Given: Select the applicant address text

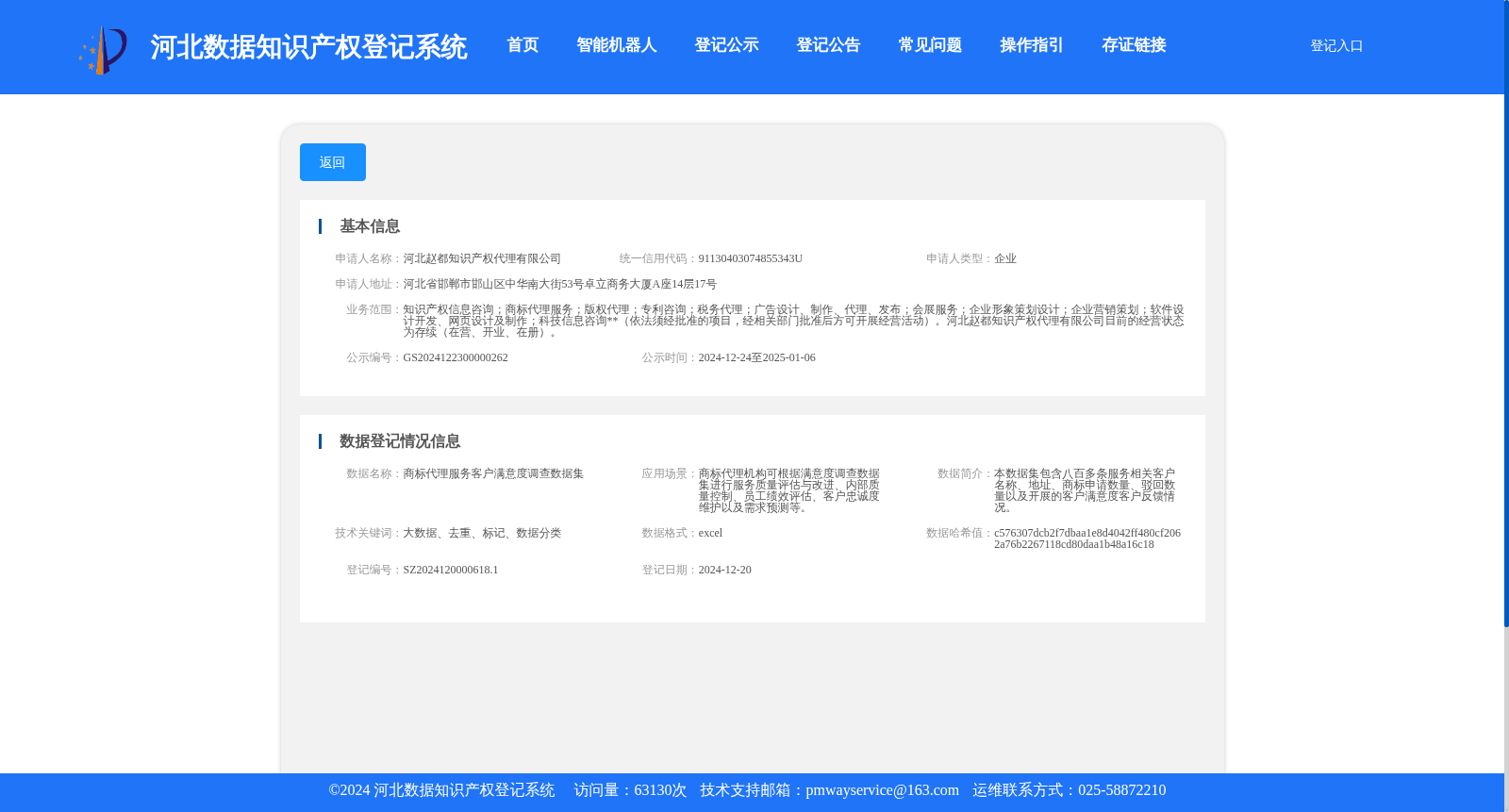Looking at the screenshot, I should [x=560, y=284].
